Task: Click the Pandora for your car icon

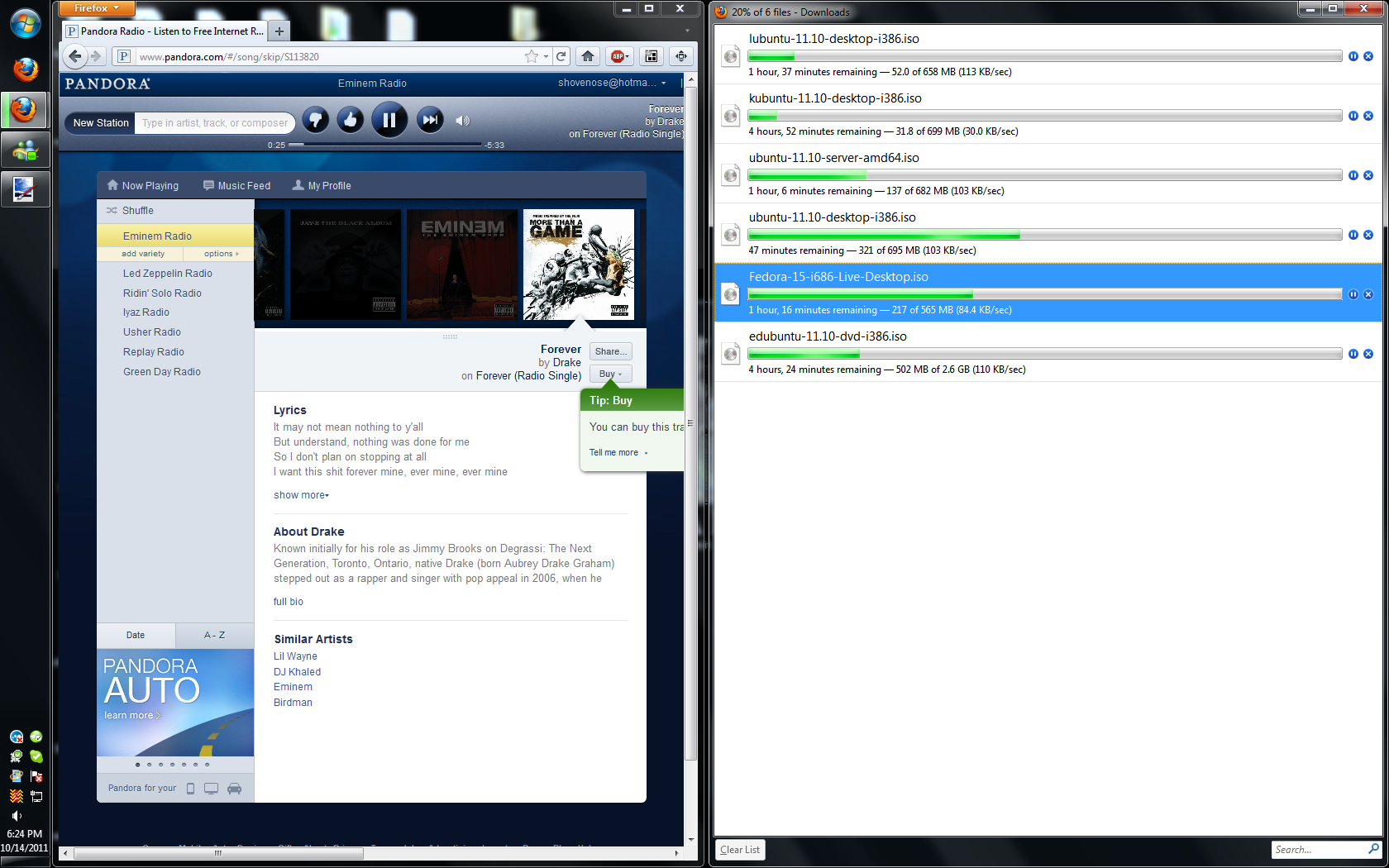Action: pyautogui.click(x=235, y=789)
